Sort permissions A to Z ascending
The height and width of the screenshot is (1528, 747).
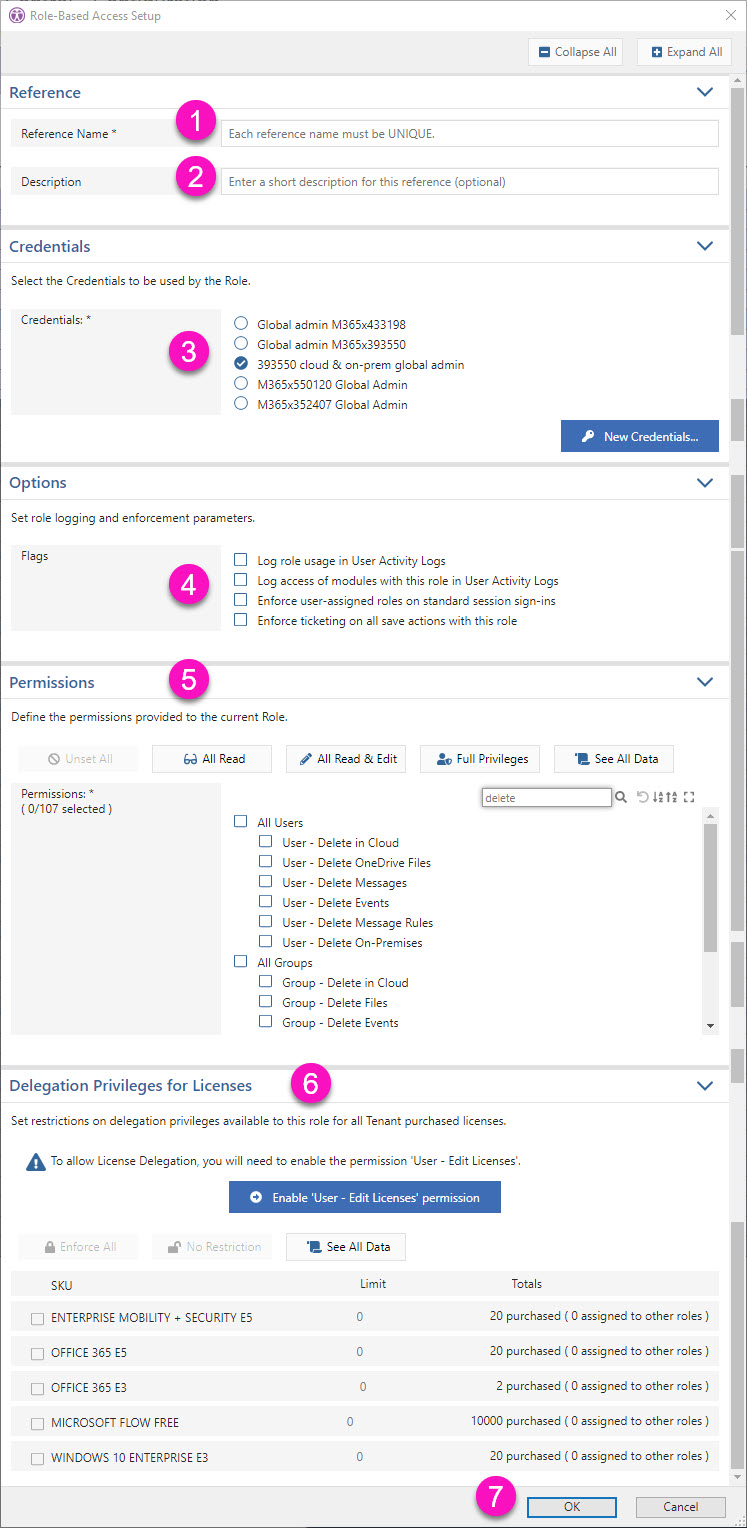coord(657,797)
